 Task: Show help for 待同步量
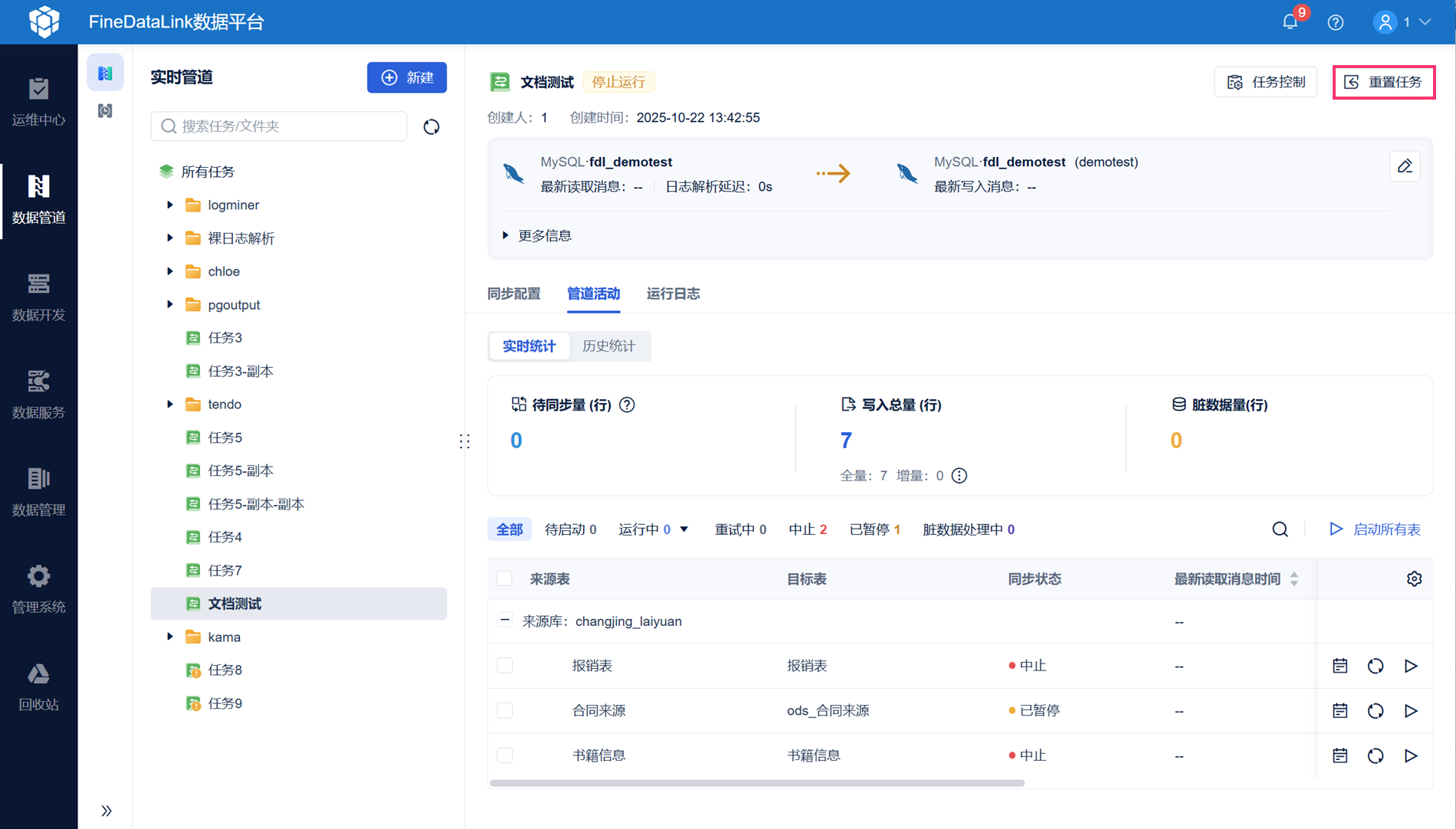click(x=627, y=405)
